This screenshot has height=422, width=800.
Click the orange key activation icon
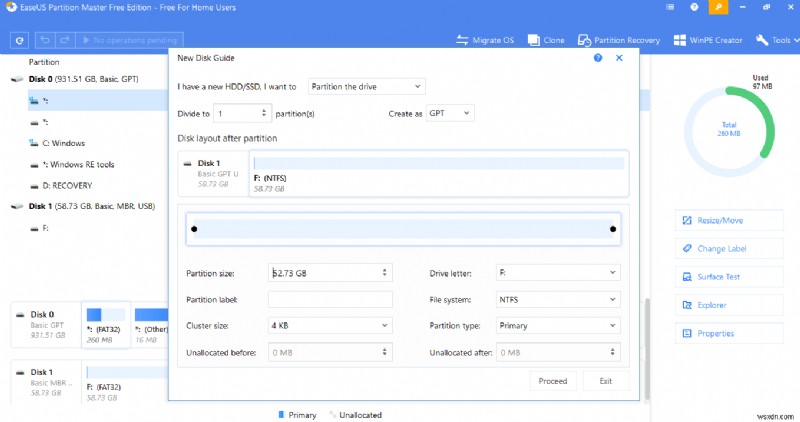(x=718, y=7)
